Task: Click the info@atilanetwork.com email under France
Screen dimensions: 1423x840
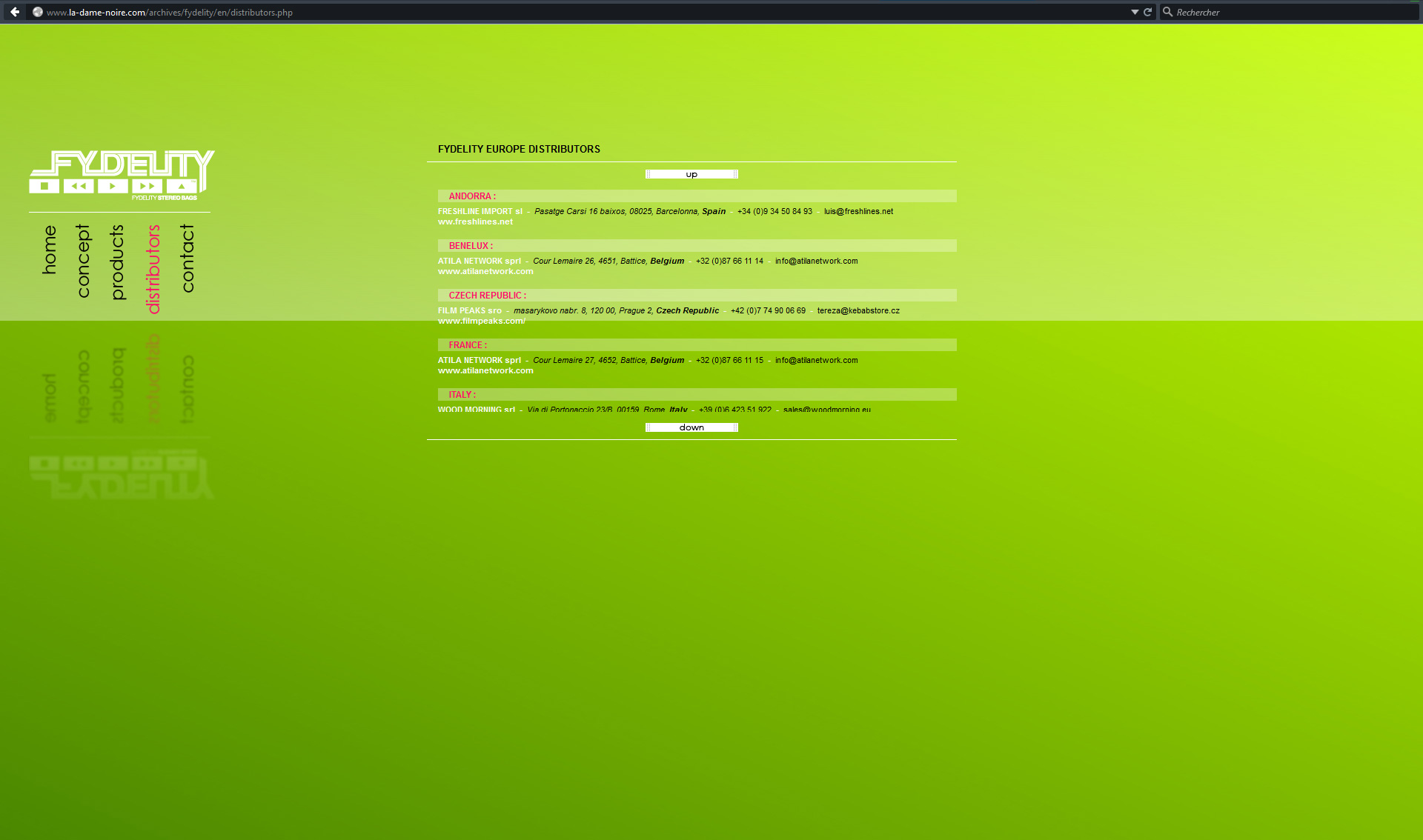Action: [816, 360]
